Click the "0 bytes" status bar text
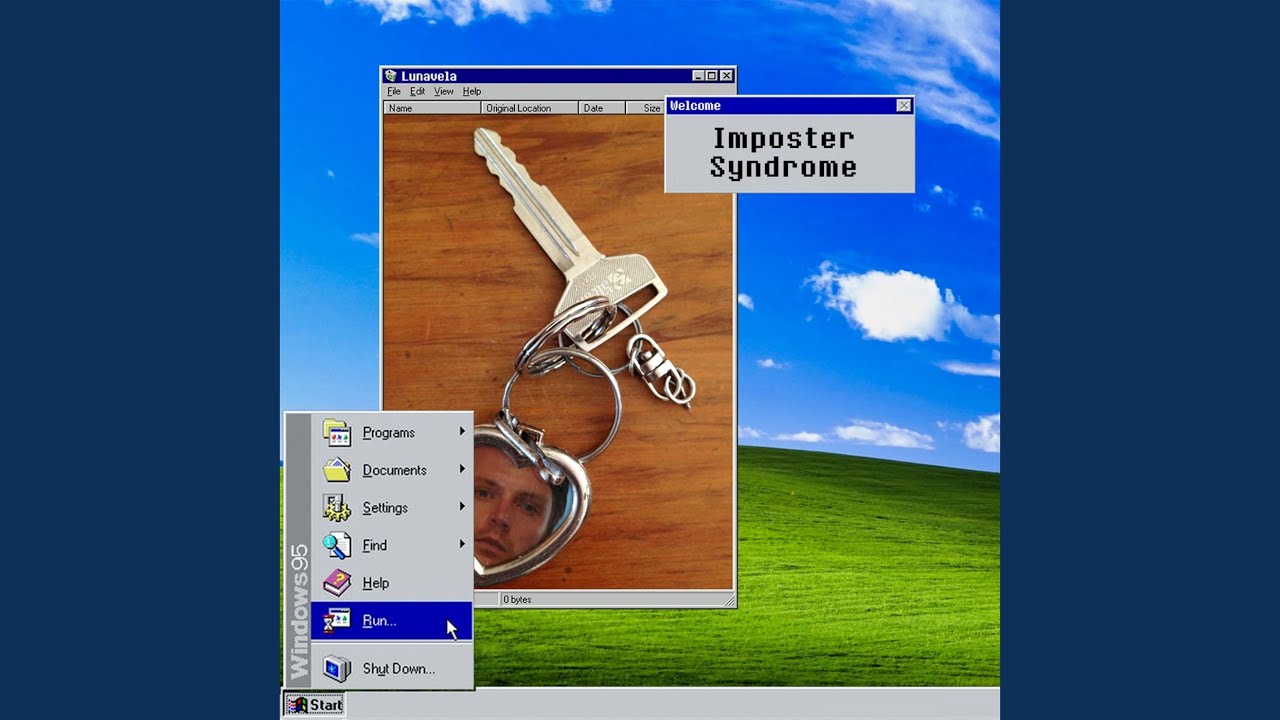The height and width of the screenshot is (720, 1280). pos(518,600)
